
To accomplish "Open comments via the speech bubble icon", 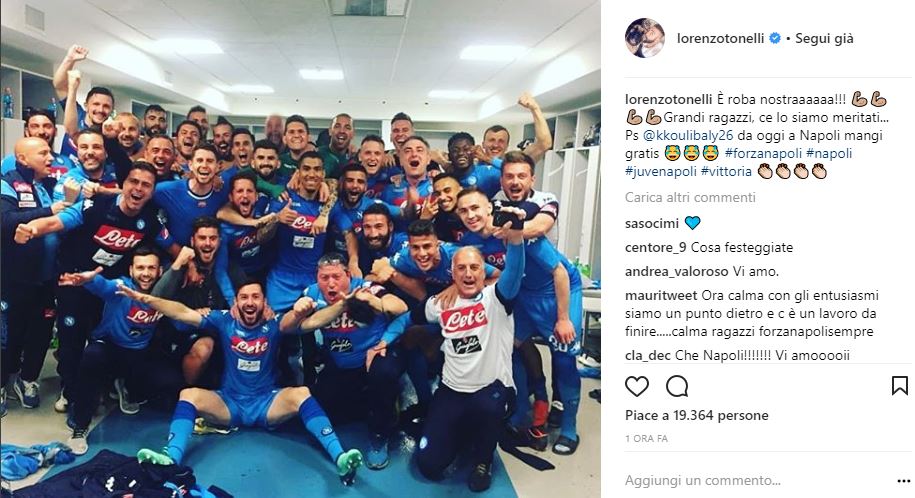I will [x=677, y=386].
